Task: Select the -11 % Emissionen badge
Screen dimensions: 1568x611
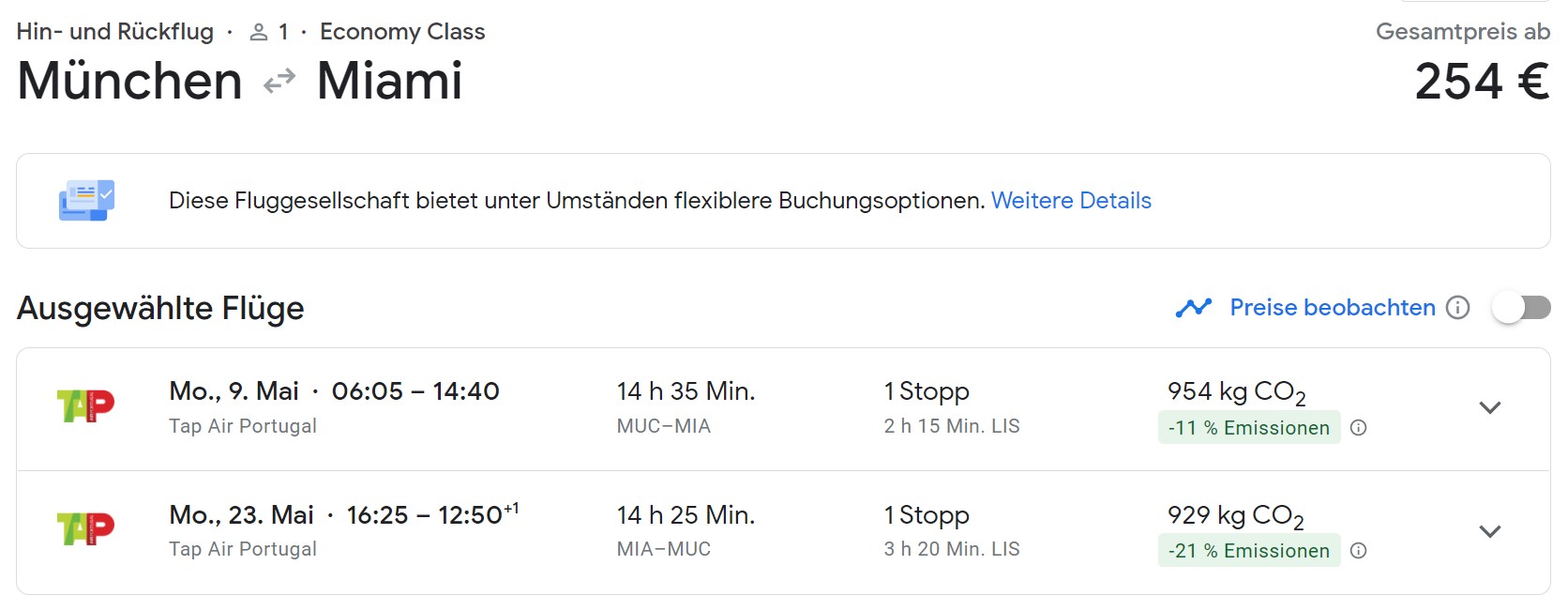Action: coord(1249,428)
